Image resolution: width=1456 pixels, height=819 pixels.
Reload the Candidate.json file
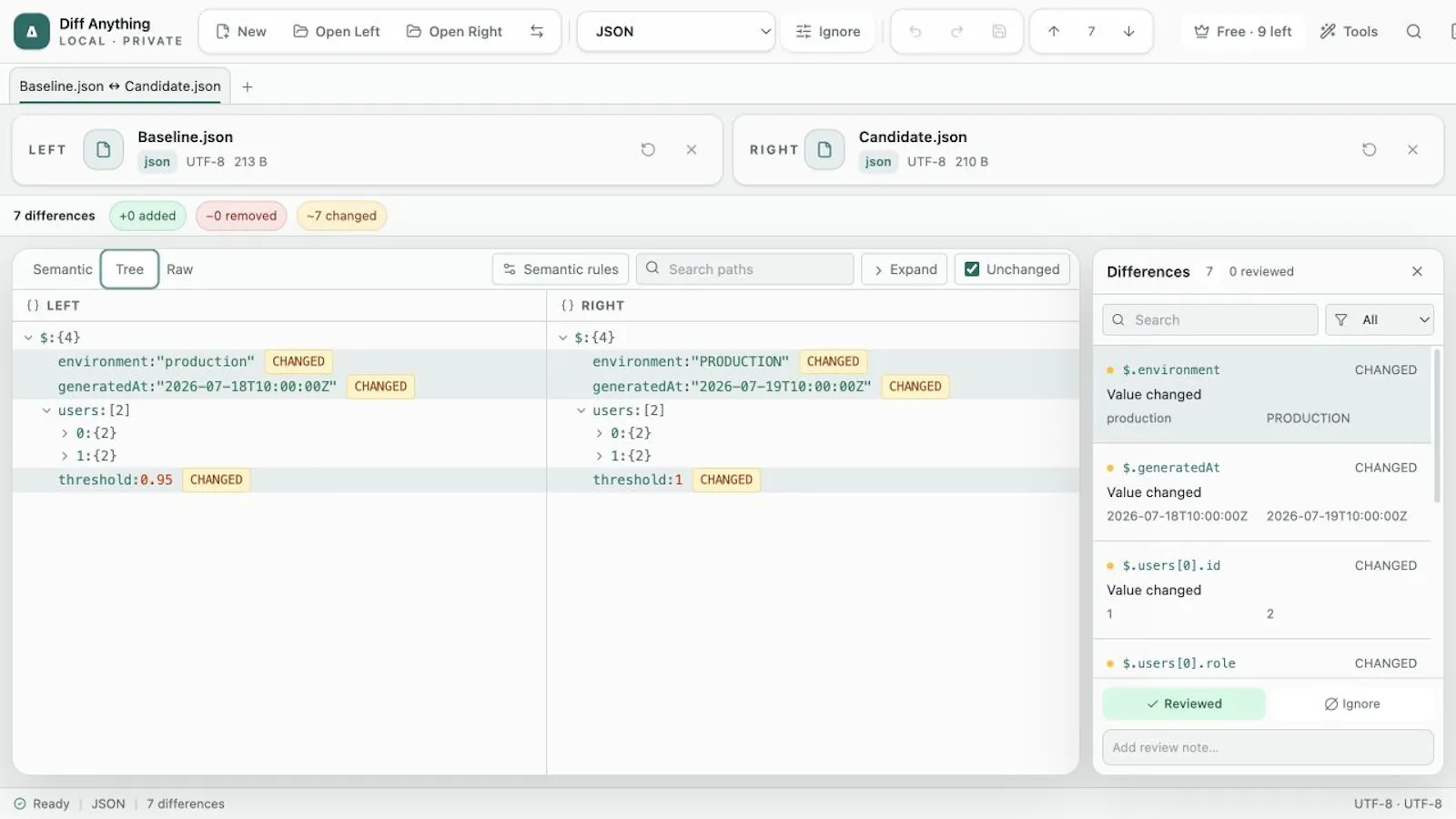tap(1369, 150)
